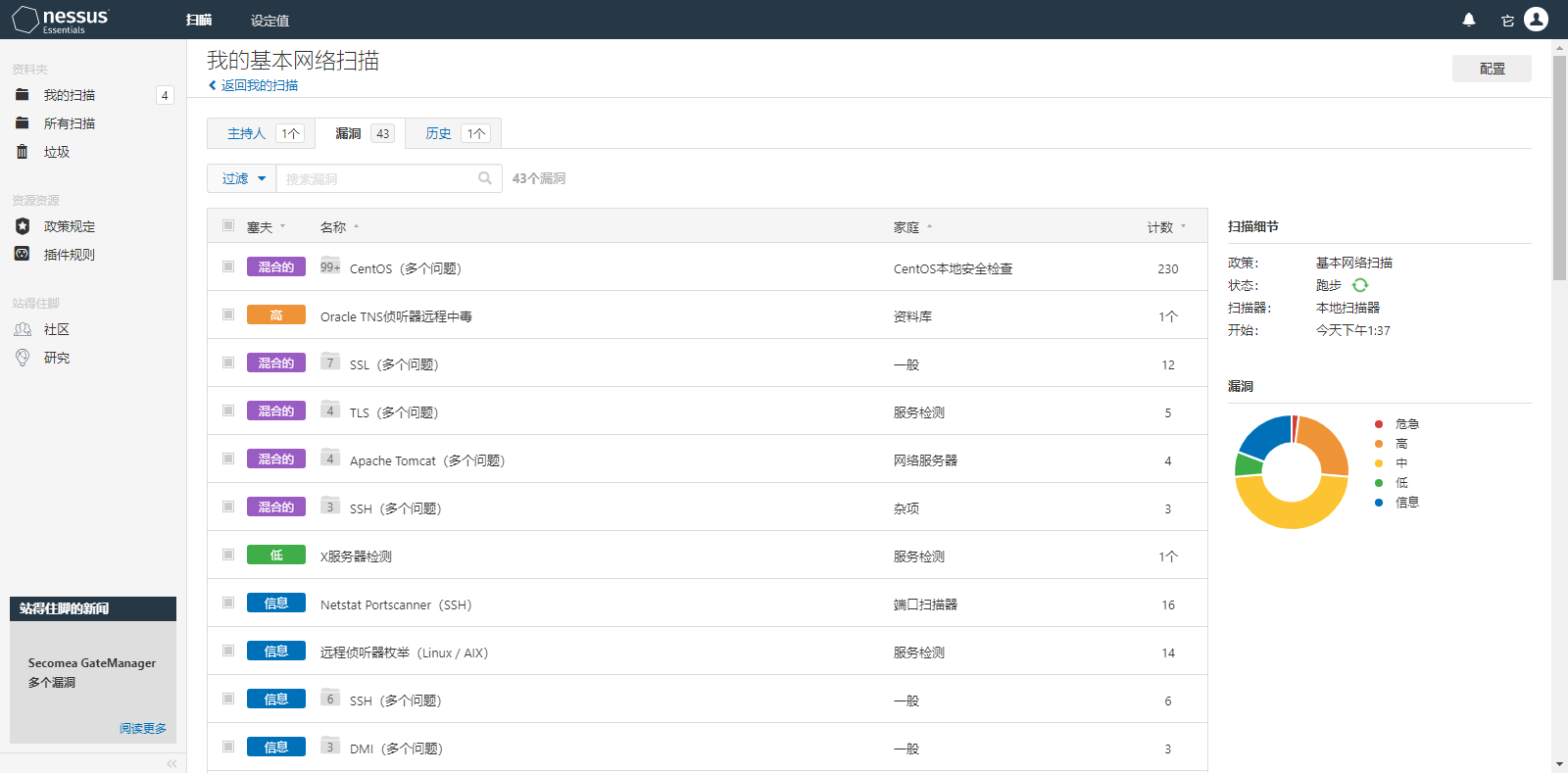This screenshot has height=773, width=1568.
Task: Sort by the 家庭 family column
Action: 912,227
